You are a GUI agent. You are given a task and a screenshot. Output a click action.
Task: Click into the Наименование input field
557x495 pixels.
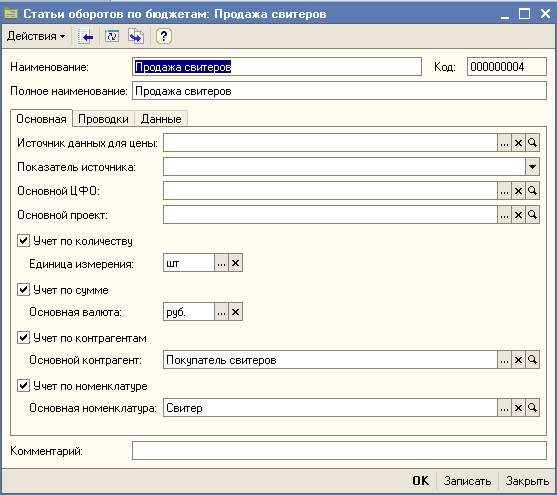pyautogui.click(x=277, y=67)
